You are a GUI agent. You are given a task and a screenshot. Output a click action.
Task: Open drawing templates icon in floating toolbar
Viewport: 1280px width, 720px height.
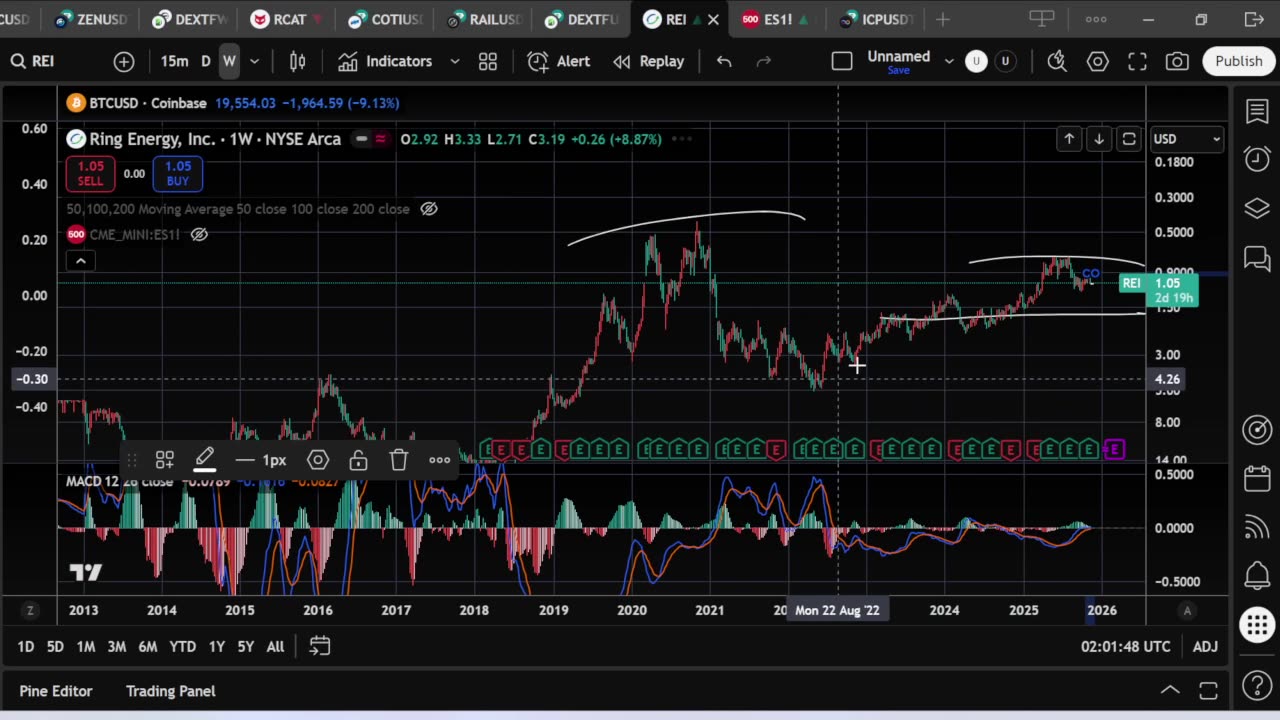(x=165, y=460)
